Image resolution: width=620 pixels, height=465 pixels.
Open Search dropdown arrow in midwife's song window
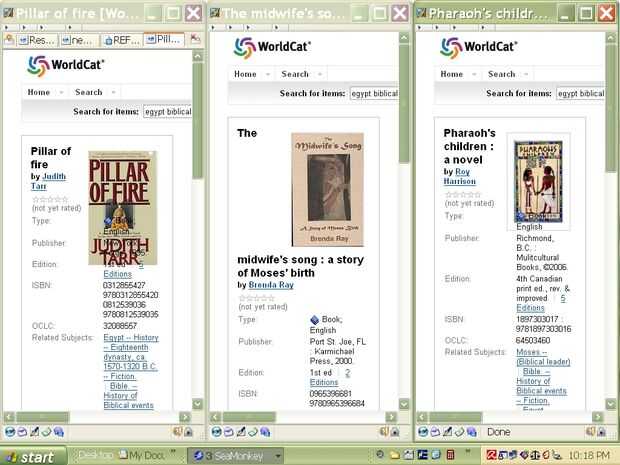point(320,74)
